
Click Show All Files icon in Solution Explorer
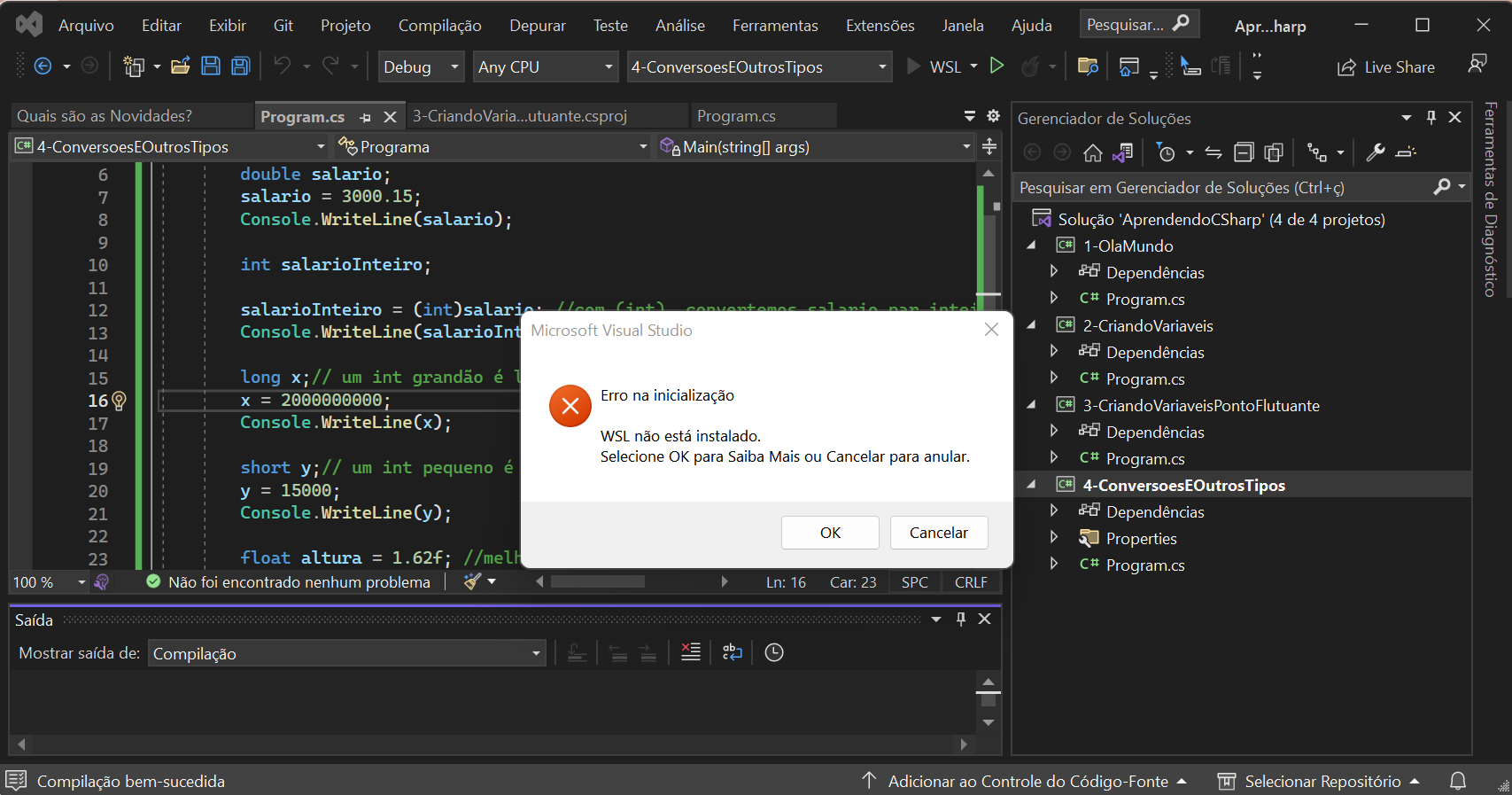1274,153
